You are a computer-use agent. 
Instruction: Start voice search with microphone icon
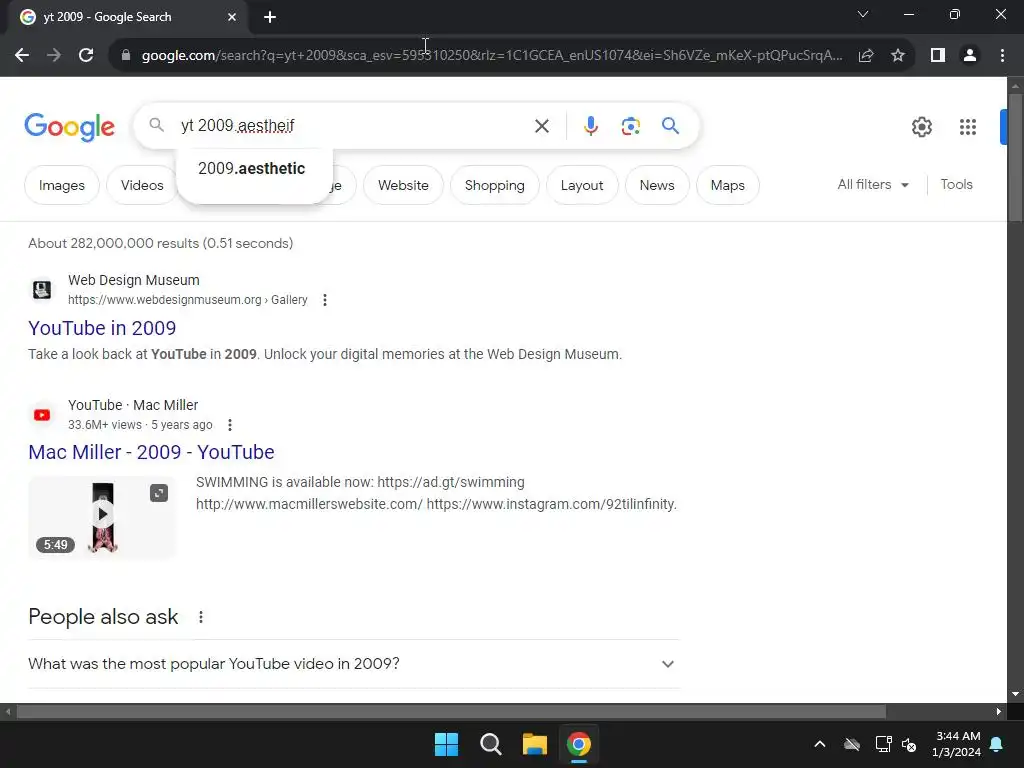[590, 126]
